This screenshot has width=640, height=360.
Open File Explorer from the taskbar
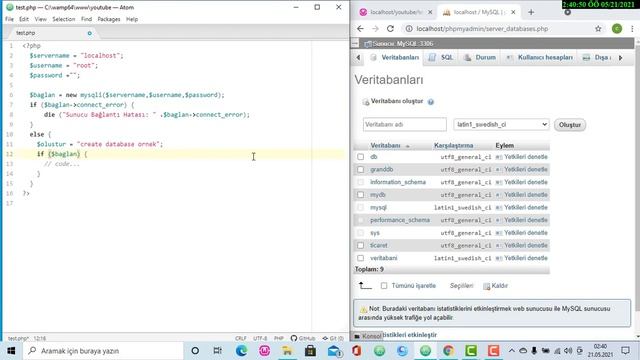[x=287, y=351]
